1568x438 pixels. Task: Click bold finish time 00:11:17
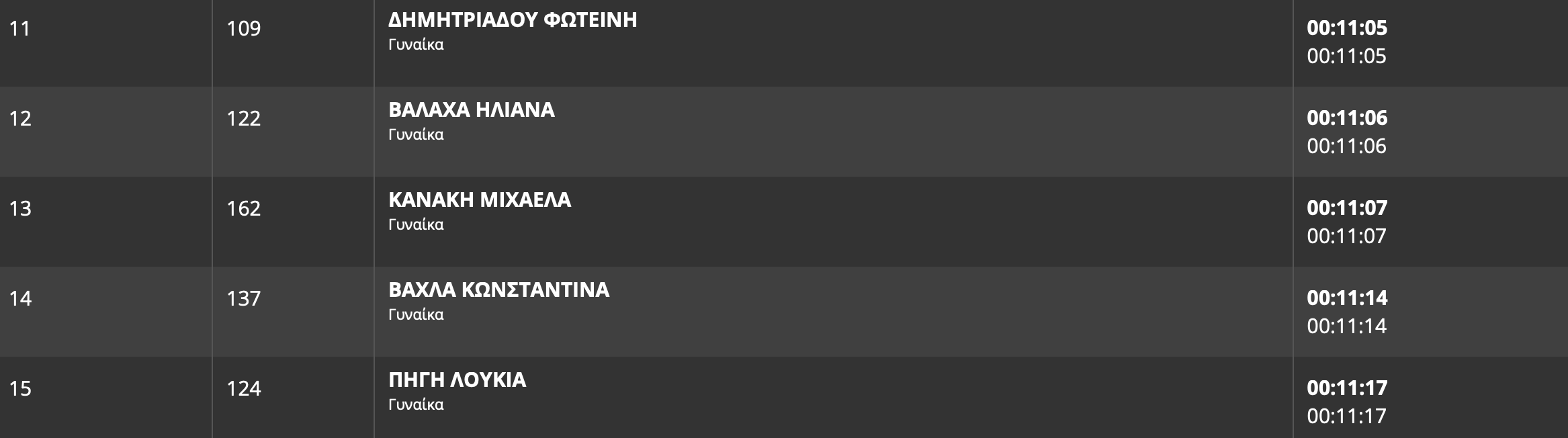(1346, 388)
